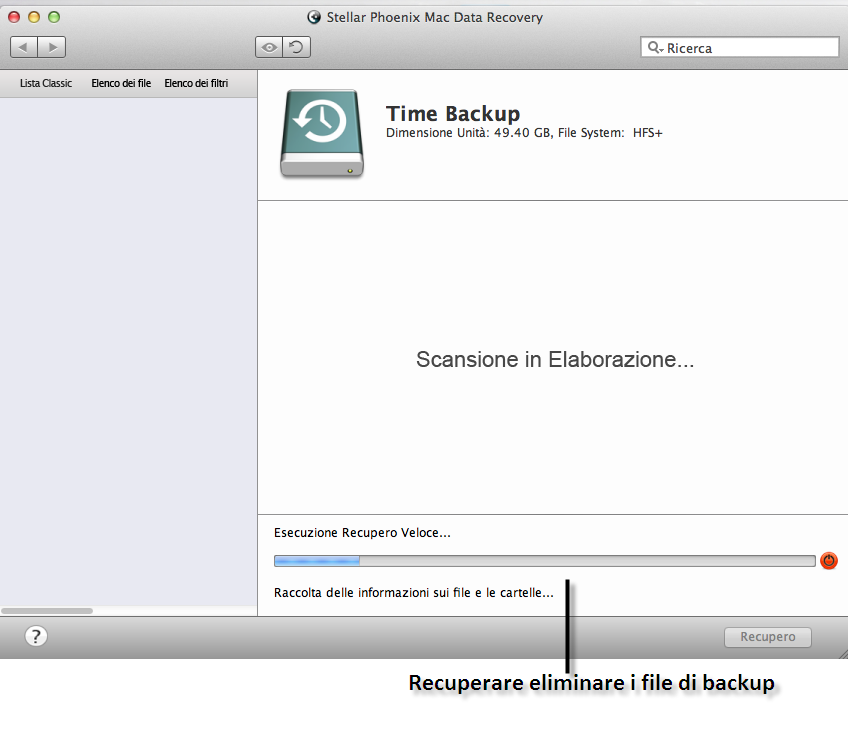Click the Stellar Phoenix Mac Data Recovery title
This screenshot has height=730, width=848.
[434, 17]
